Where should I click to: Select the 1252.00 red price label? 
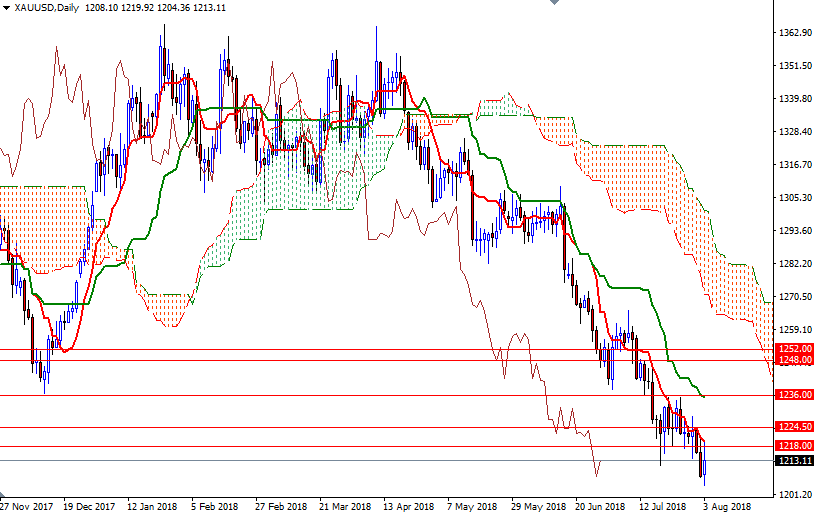pyautogui.click(x=794, y=348)
